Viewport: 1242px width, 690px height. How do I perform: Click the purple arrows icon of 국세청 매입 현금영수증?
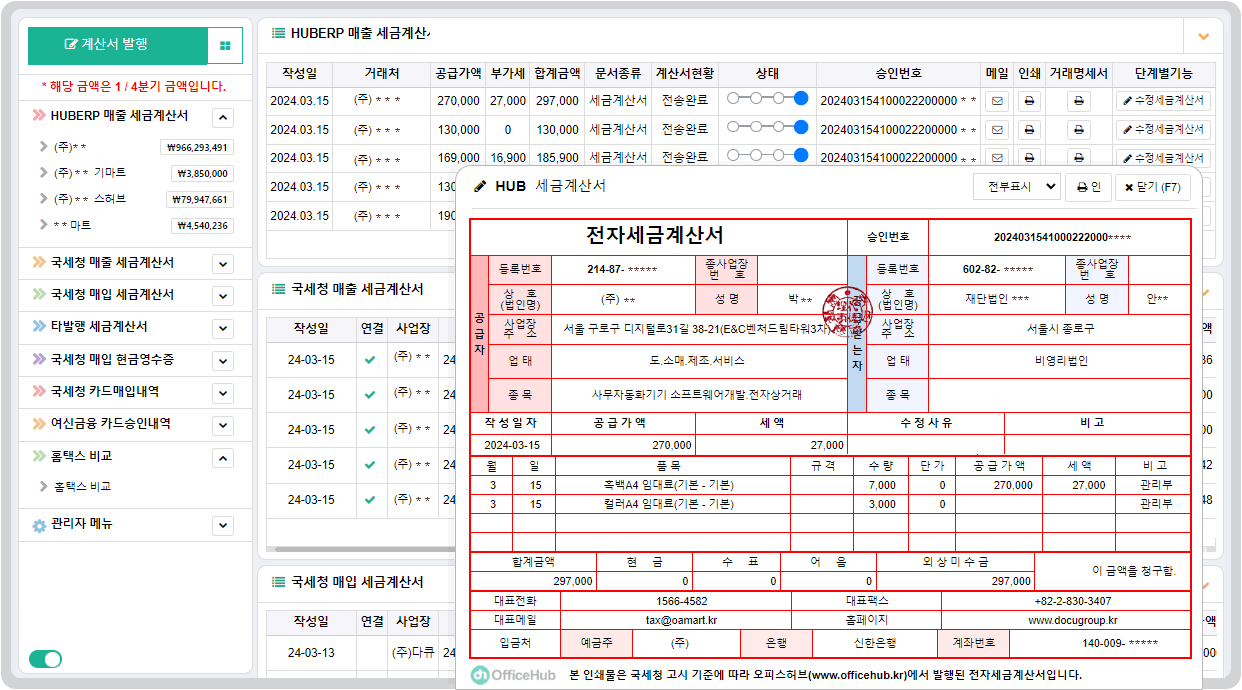click(39, 359)
